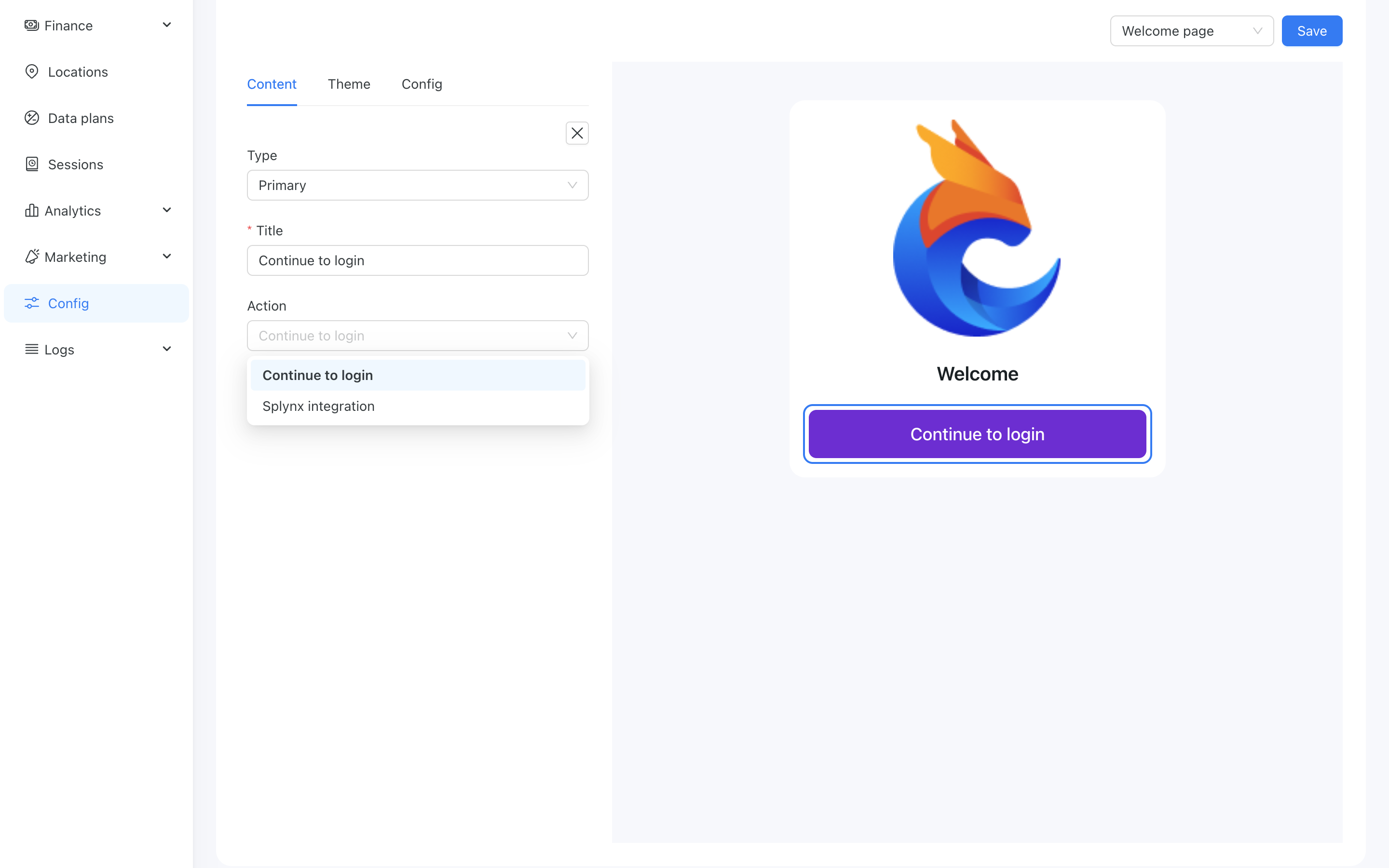The image size is (1389, 868).
Task: Open Data plans in the sidebar
Action: [96, 118]
